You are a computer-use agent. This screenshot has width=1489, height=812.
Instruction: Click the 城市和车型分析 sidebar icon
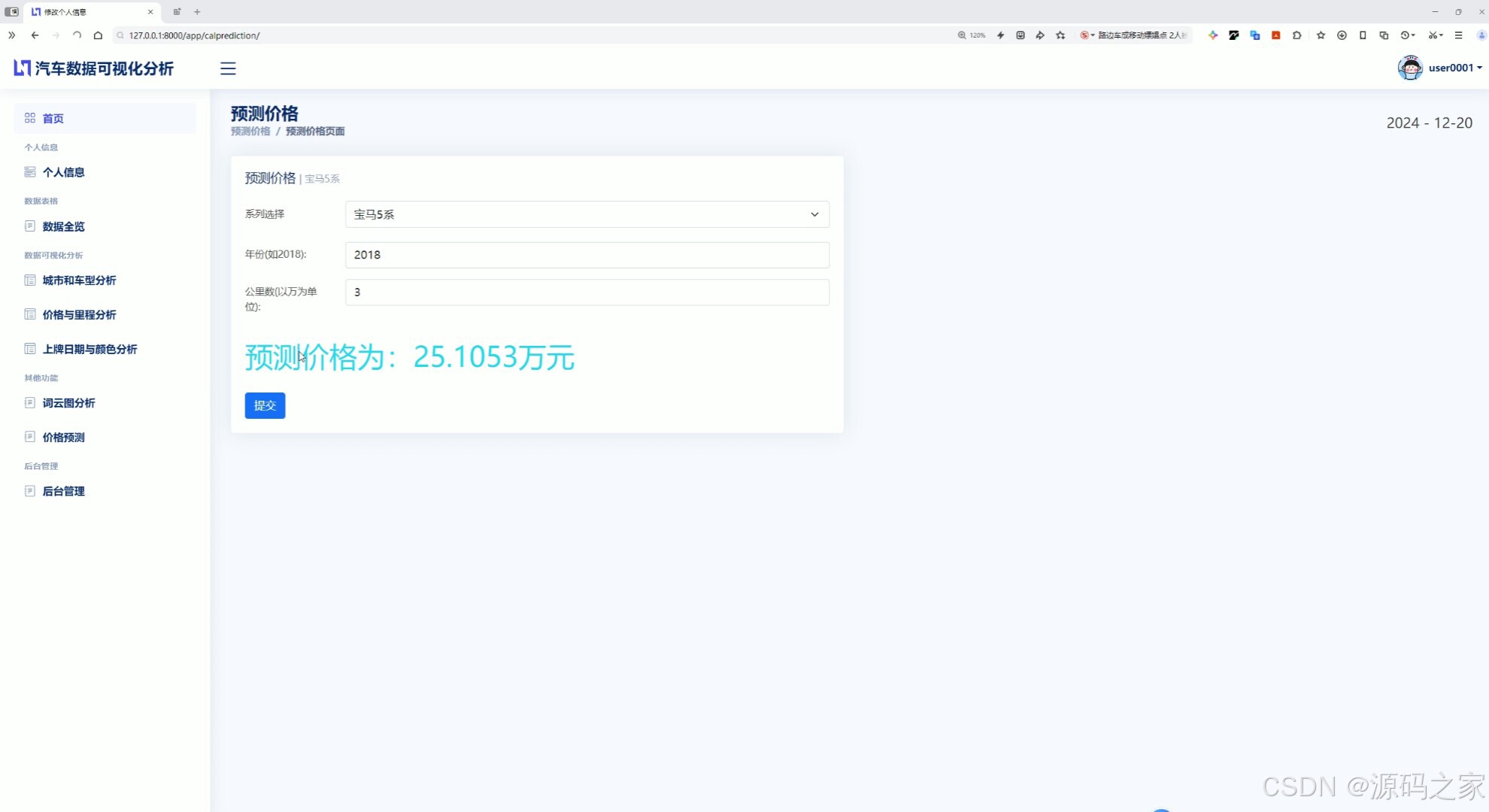tap(30, 280)
